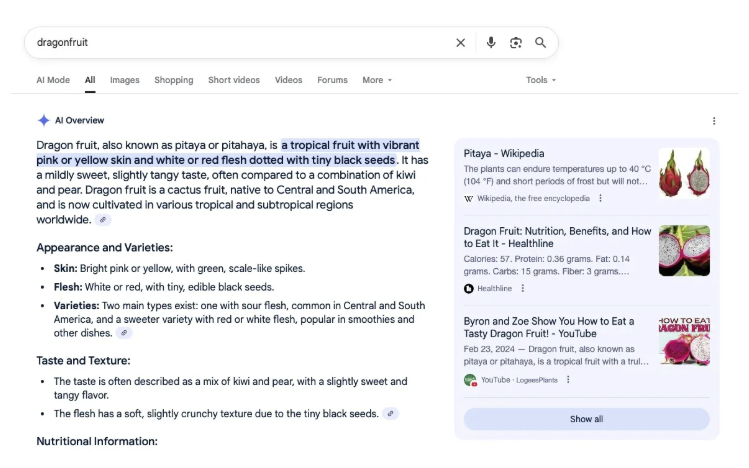Viewport: 749px width, 468px height.
Task: Open the three-dot menu beside Wikipedia source
Action: tap(600, 198)
